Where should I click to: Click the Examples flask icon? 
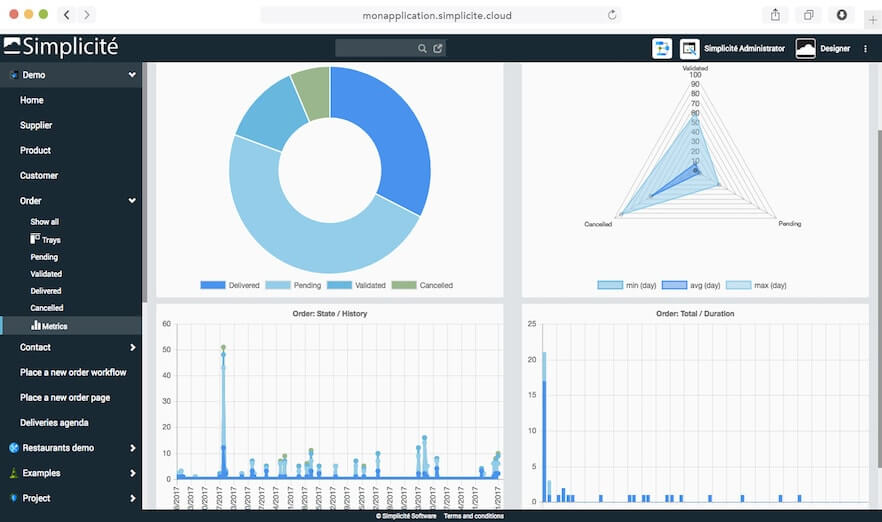(14, 473)
